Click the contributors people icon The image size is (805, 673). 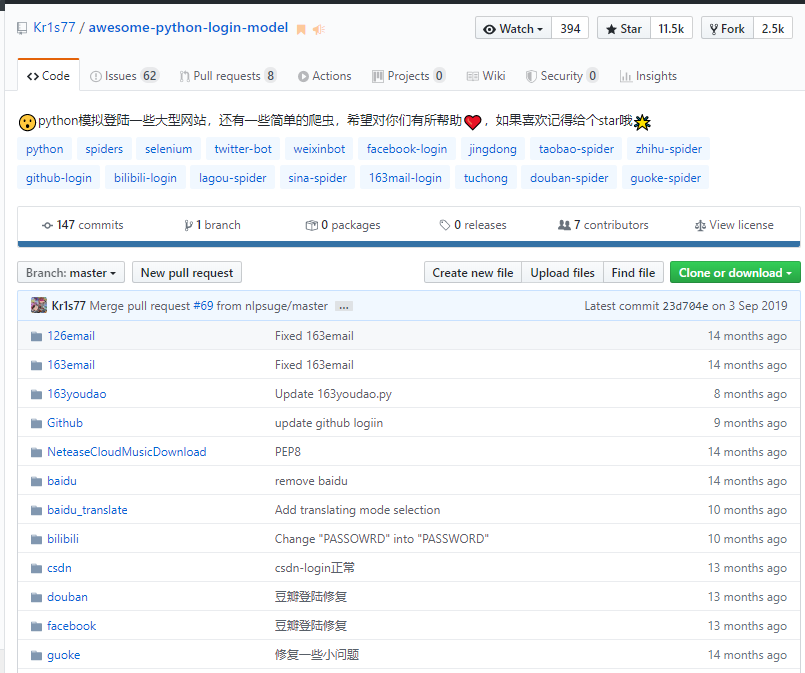pos(564,225)
